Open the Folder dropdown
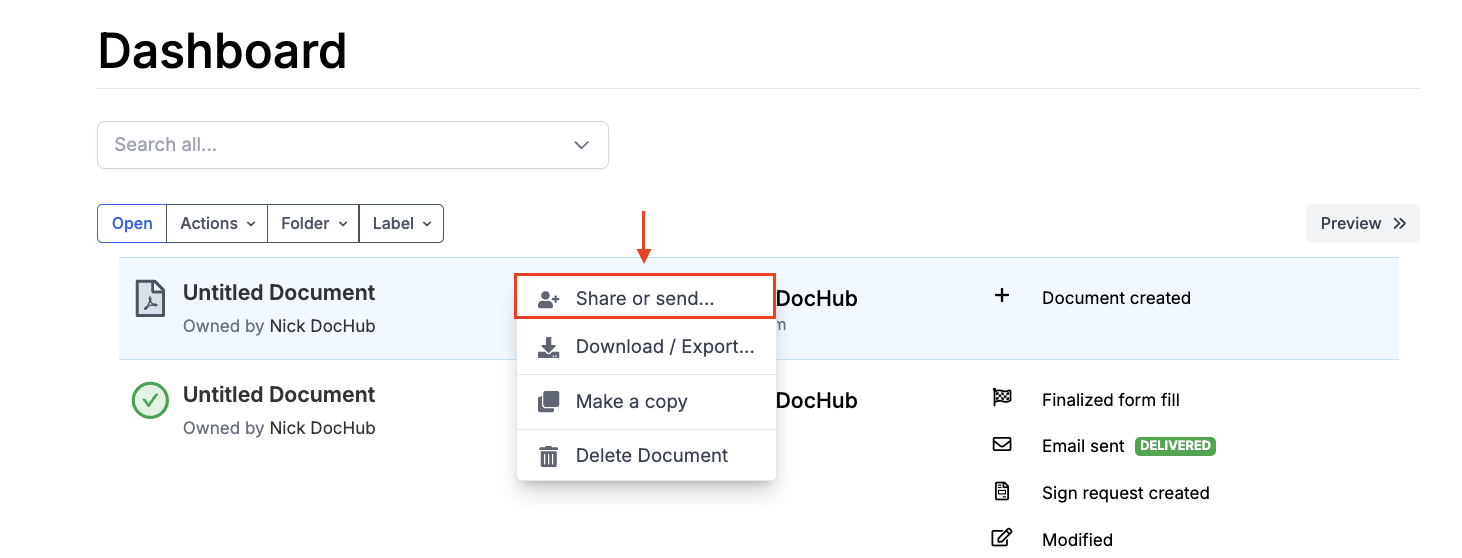Viewport: 1462px width, 558px height. (313, 224)
